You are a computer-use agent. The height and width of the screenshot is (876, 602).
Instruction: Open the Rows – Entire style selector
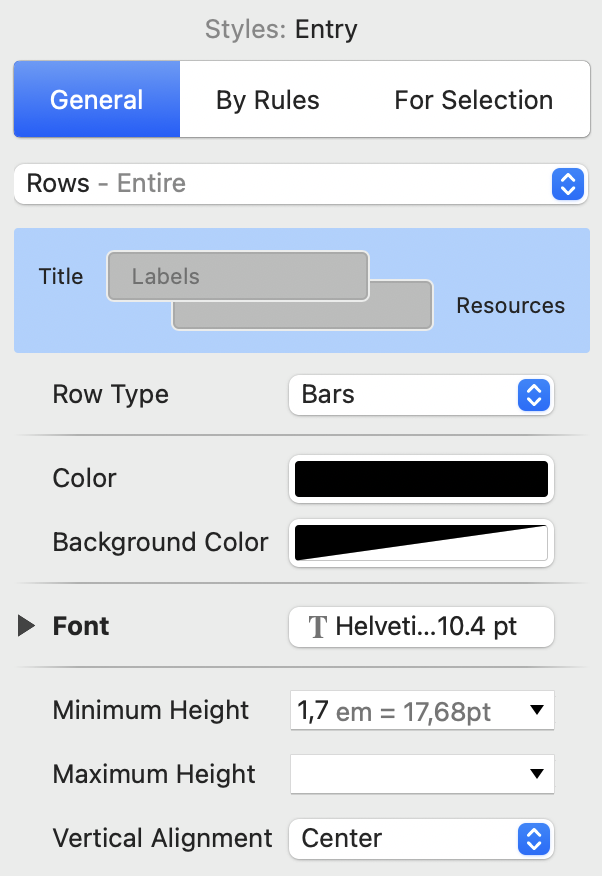(300, 184)
